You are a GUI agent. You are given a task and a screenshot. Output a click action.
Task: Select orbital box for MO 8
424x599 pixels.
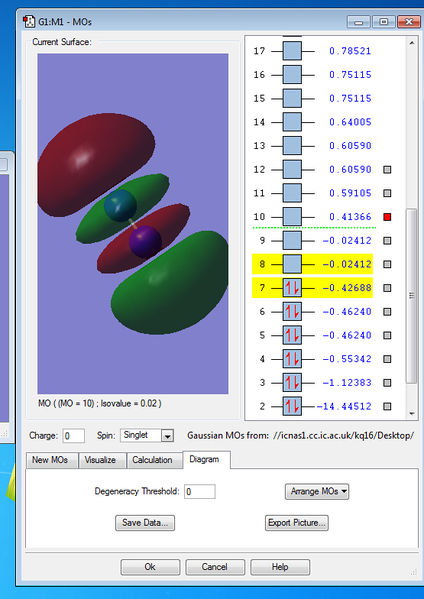(292, 264)
